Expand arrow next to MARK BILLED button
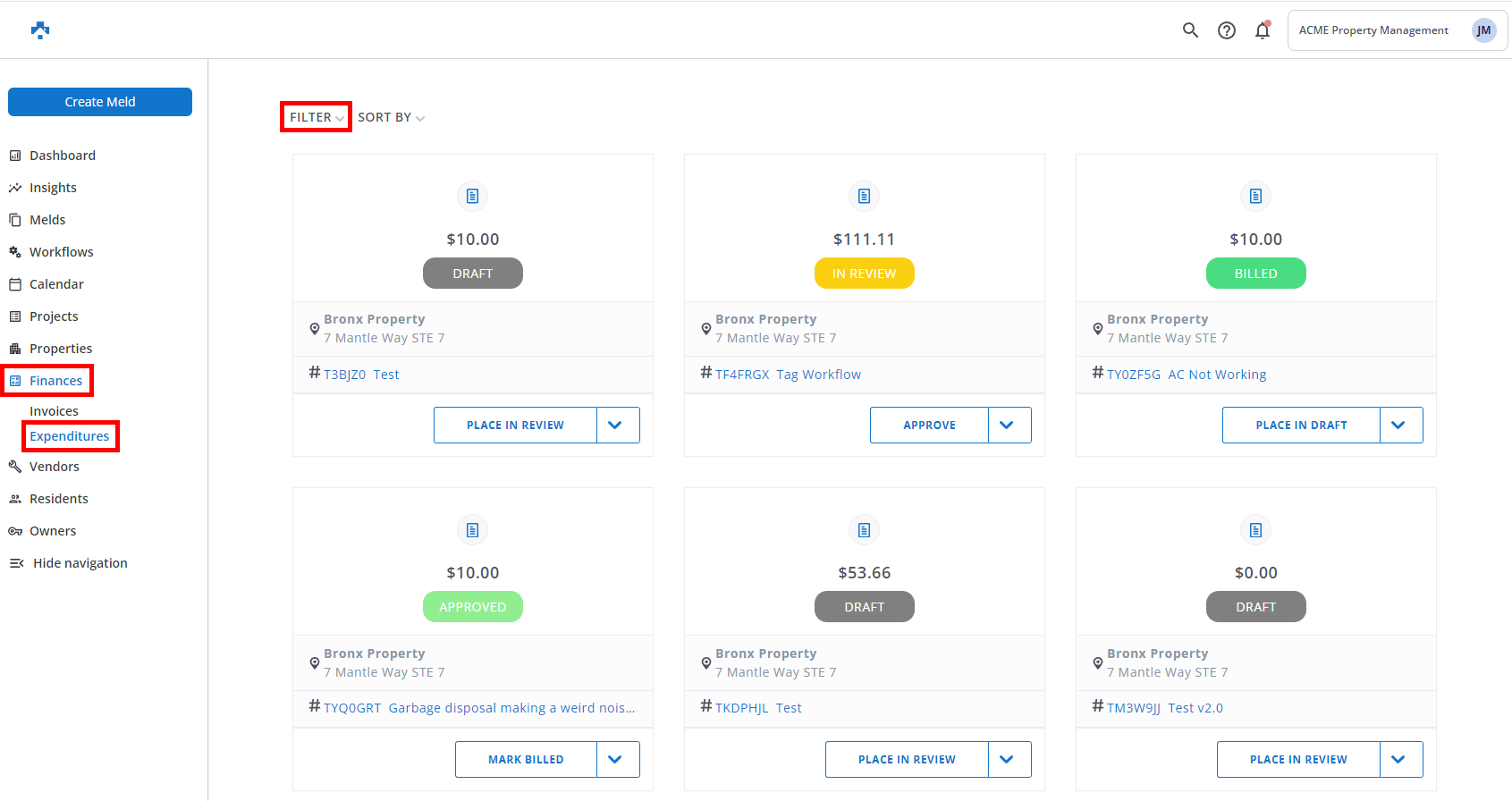The height and width of the screenshot is (801, 1512). pos(616,760)
